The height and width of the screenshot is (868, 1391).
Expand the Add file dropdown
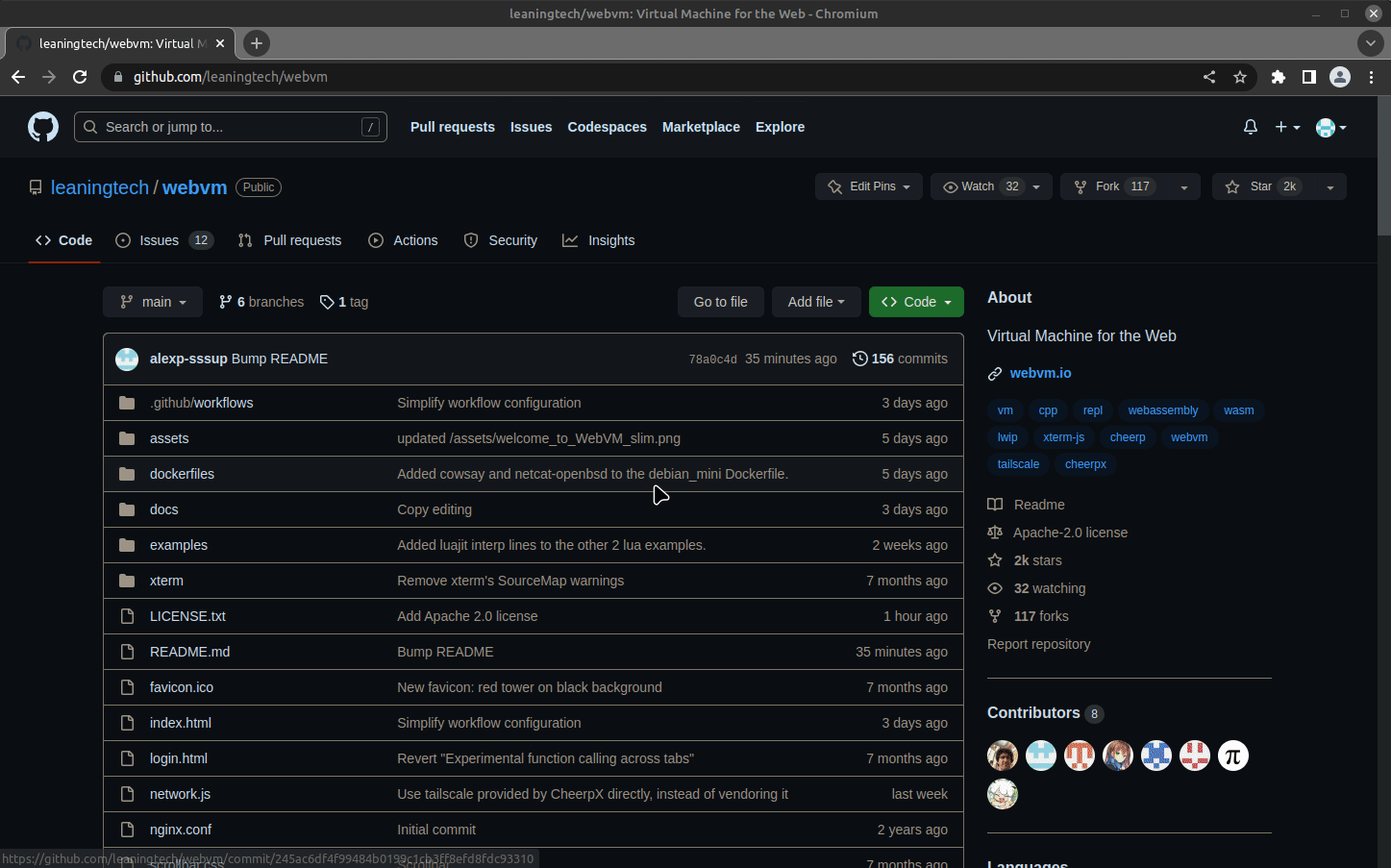[x=815, y=301]
